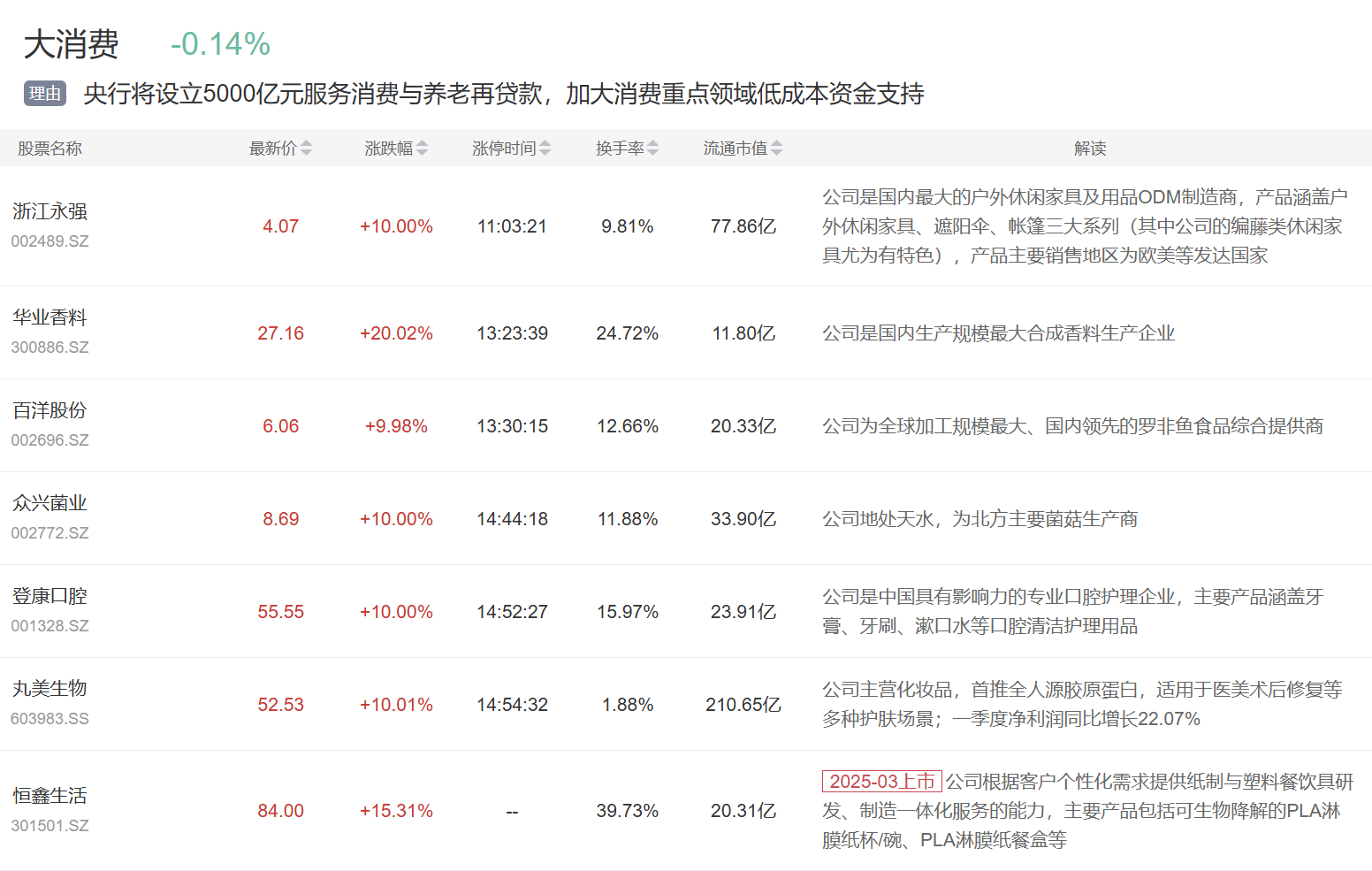This screenshot has height=871, width=1372.
Task: Click +20.02% change for 华业香料
Action: pos(396,333)
